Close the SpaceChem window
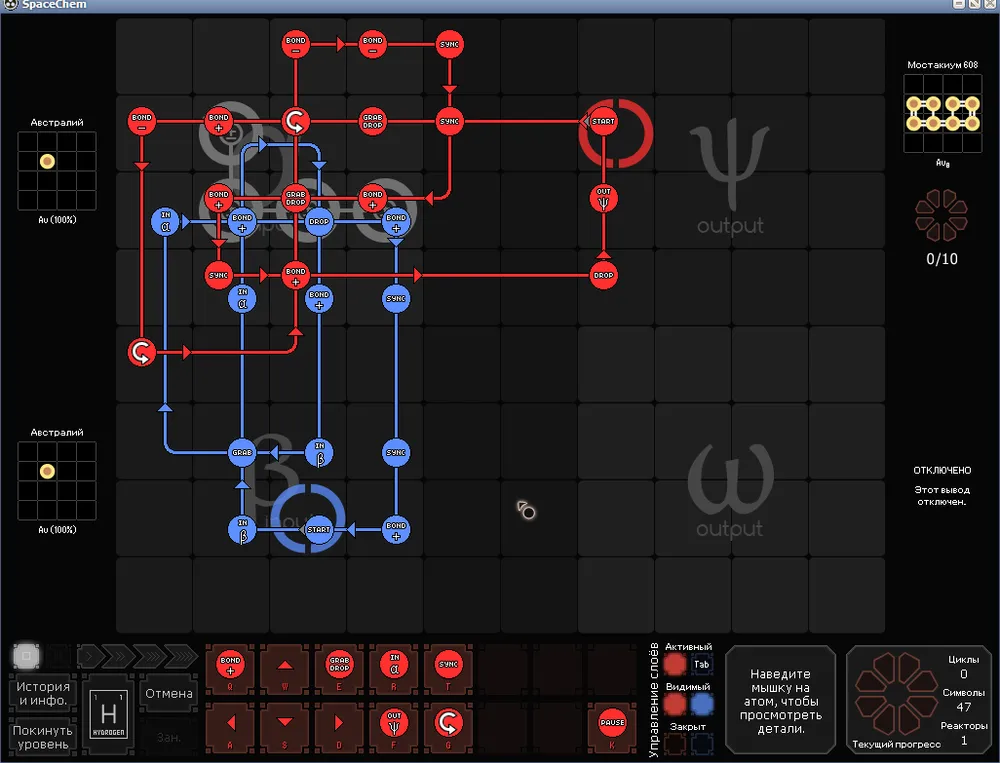 991,4
